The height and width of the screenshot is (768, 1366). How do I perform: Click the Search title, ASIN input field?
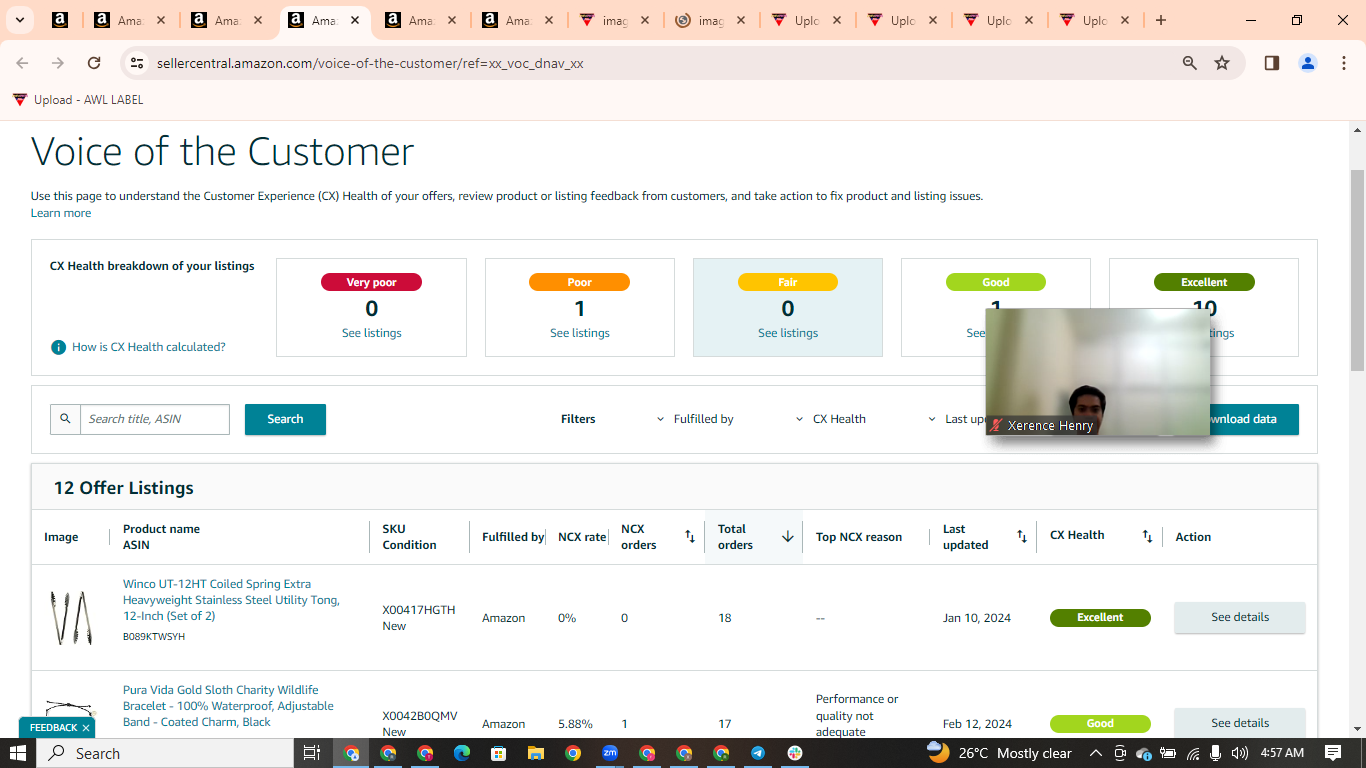coord(155,419)
